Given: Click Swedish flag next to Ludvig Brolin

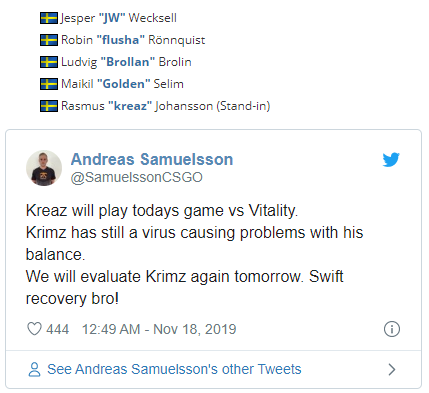Looking at the screenshot, I should (x=49, y=62).
